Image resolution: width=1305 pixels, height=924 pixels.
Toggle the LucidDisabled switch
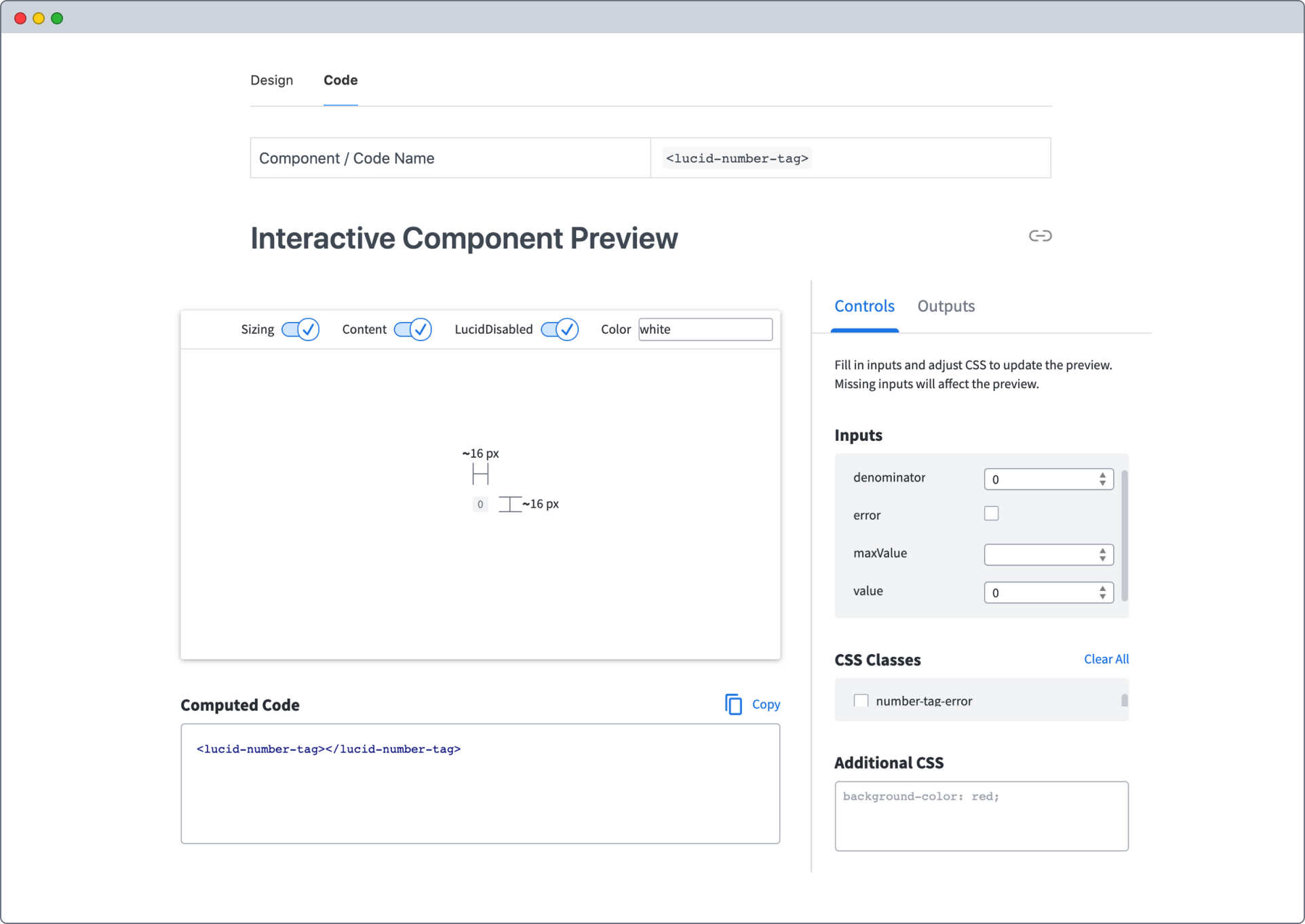click(x=559, y=330)
